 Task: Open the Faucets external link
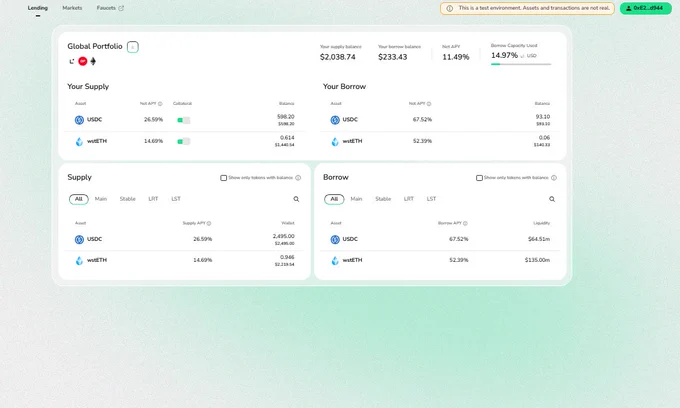click(110, 8)
